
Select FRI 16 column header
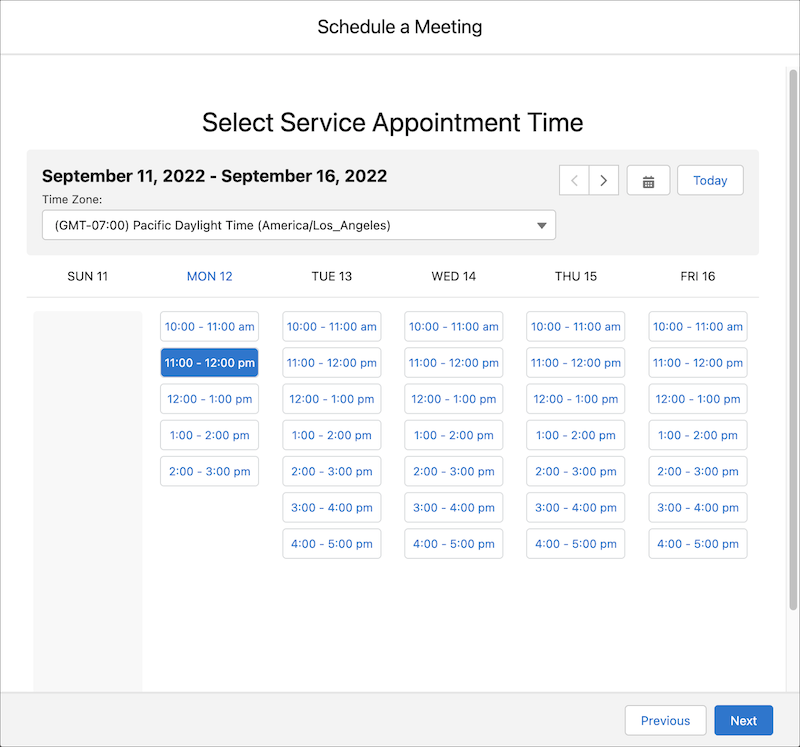(x=697, y=276)
